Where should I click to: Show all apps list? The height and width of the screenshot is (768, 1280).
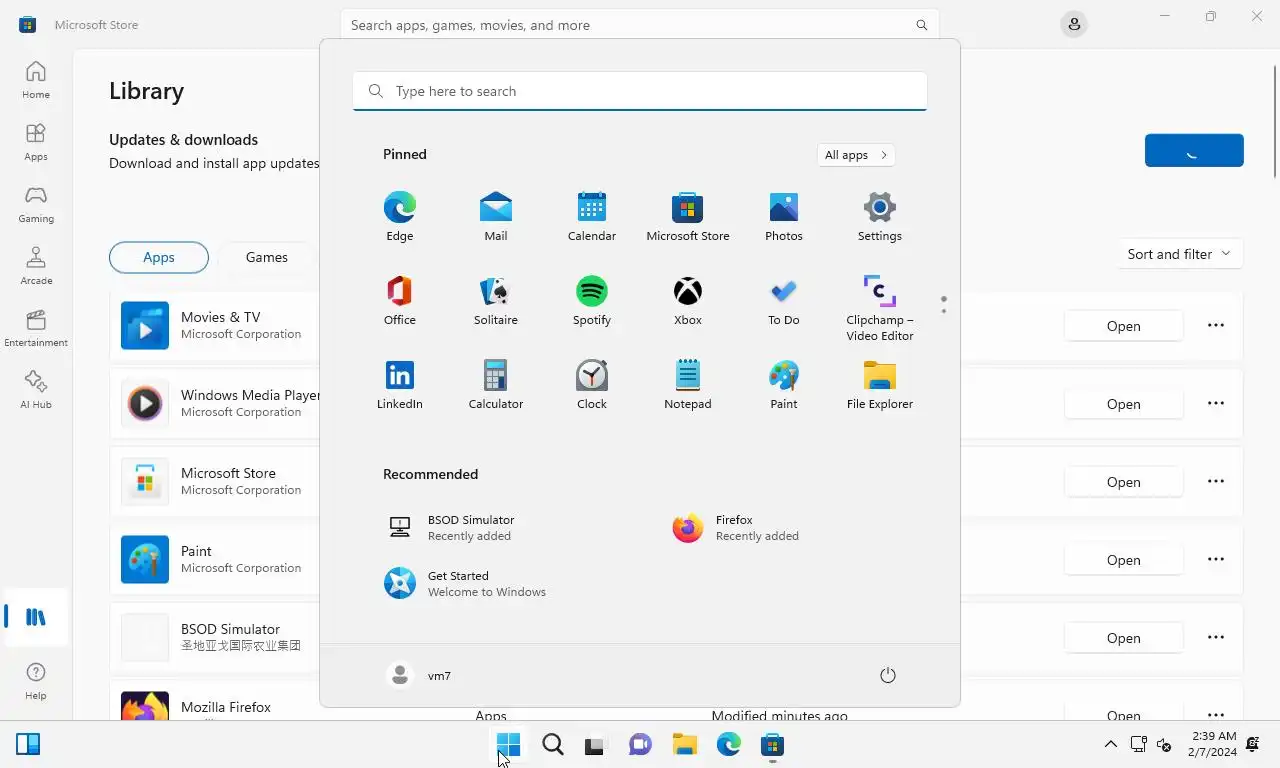point(856,155)
